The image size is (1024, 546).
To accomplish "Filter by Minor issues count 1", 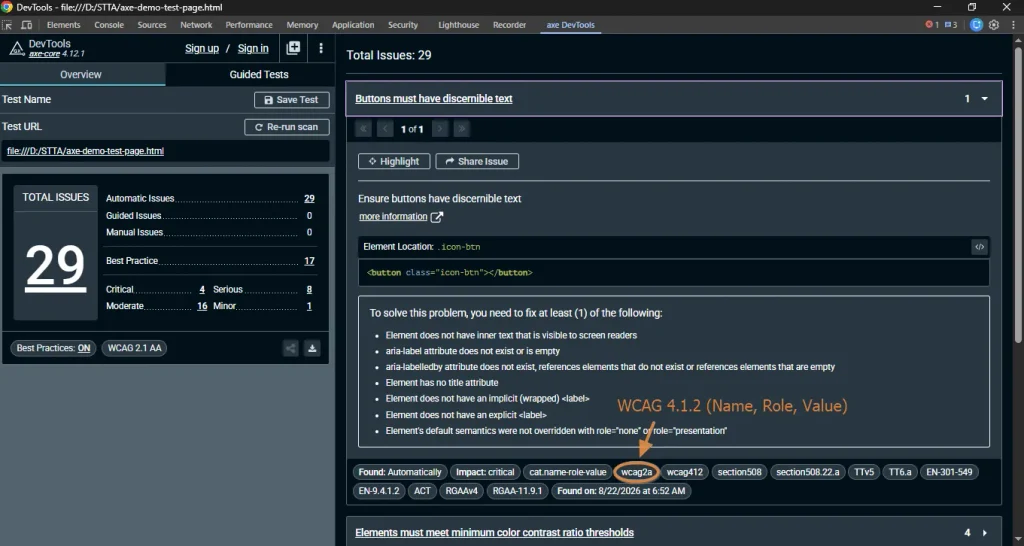I will (309, 306).
